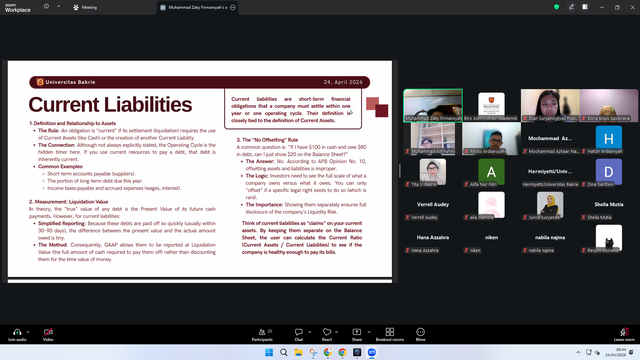Select niken participant tile
This screenshot has width=640, height=360.
point(491,238)
